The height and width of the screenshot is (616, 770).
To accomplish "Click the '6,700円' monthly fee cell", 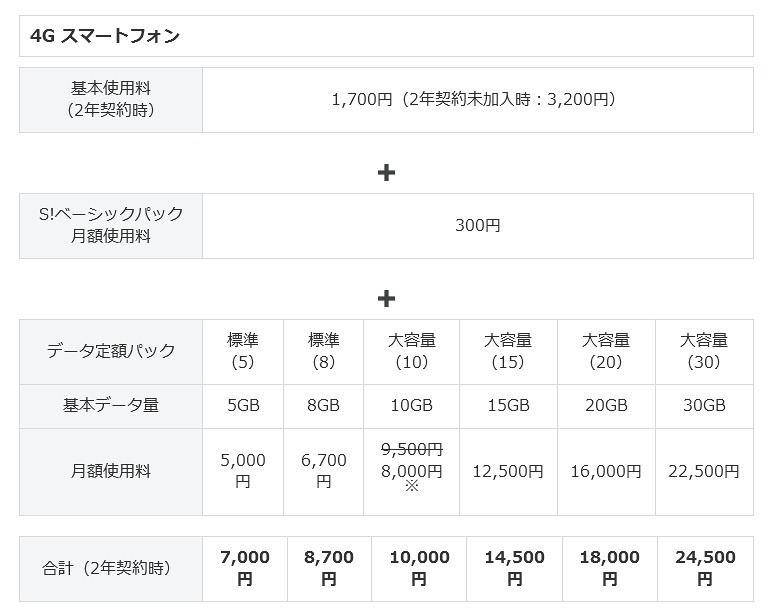I will [x=324, y=472].
